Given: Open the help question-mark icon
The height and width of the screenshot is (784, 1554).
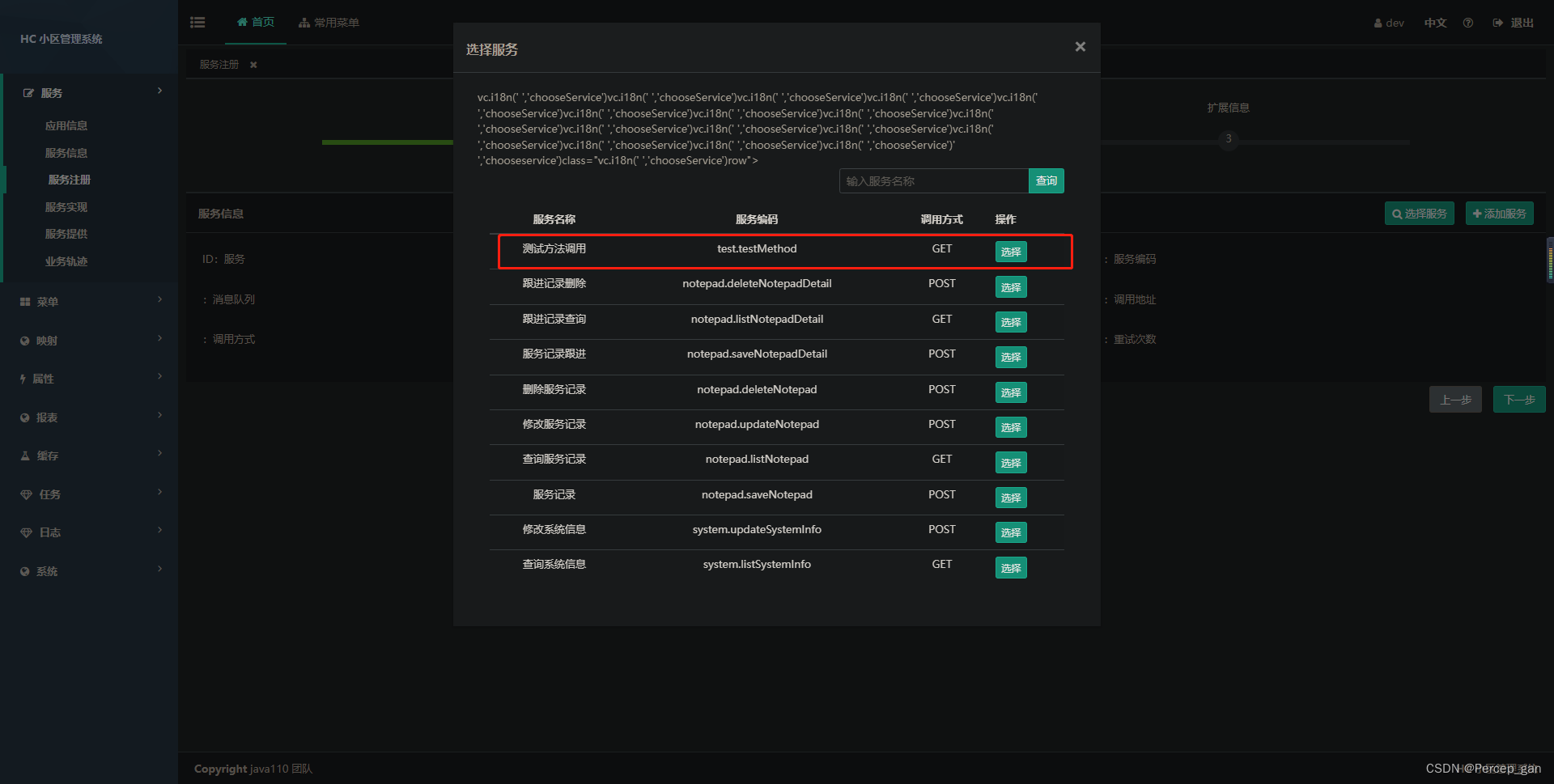Looking at the screenshot, I should [1467, 23].
